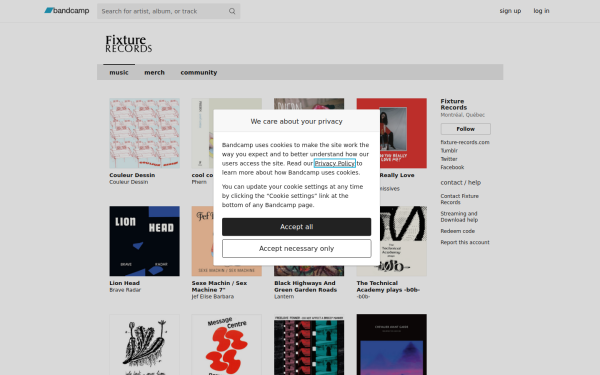This screenshot has height=375, width=600.
Task: Click the Lion Head album title
Action: [124, 283]
